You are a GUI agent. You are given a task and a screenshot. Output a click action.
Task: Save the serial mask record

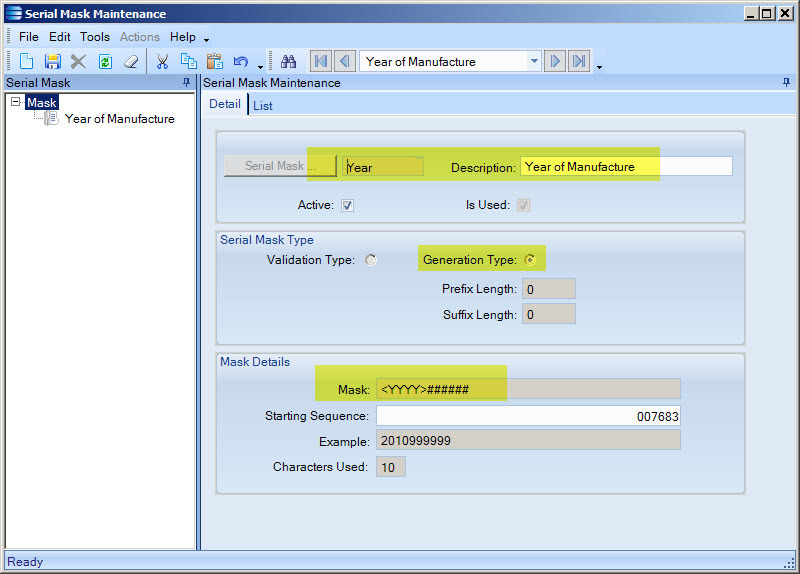click(52, 62)
